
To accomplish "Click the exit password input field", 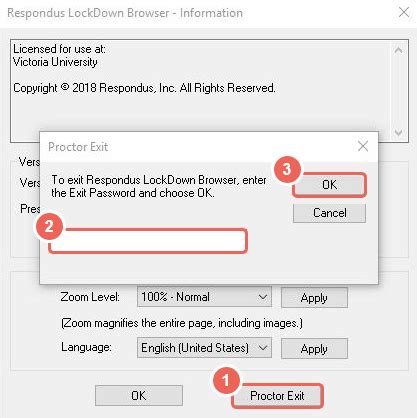I will [148, 241].
